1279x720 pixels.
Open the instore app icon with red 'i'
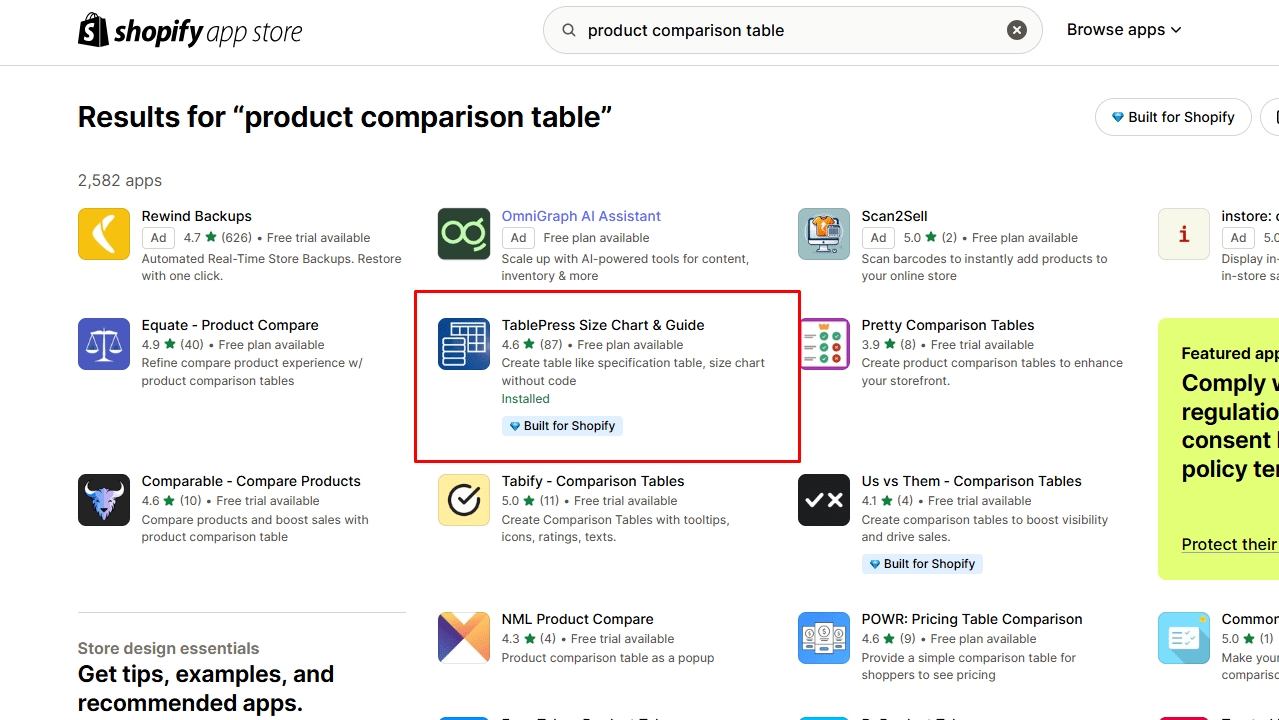(1184, 234)
